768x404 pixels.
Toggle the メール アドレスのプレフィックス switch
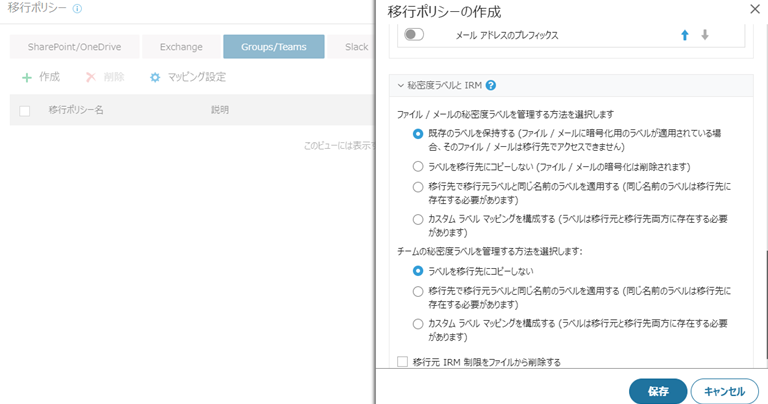pyautogui.click(x=414, y=35)
